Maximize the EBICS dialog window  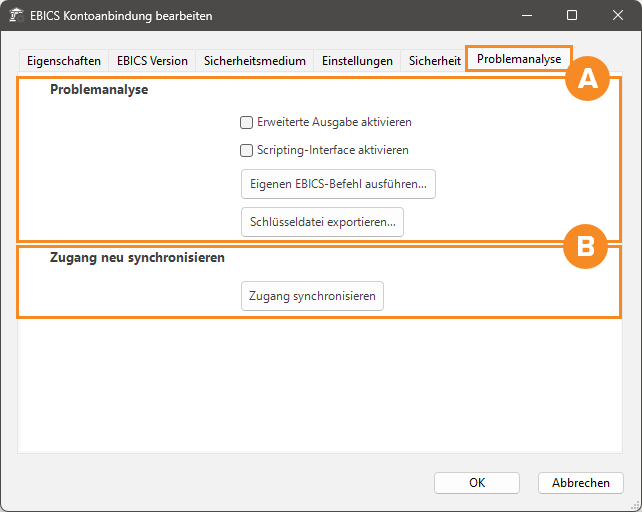[571, 16]
